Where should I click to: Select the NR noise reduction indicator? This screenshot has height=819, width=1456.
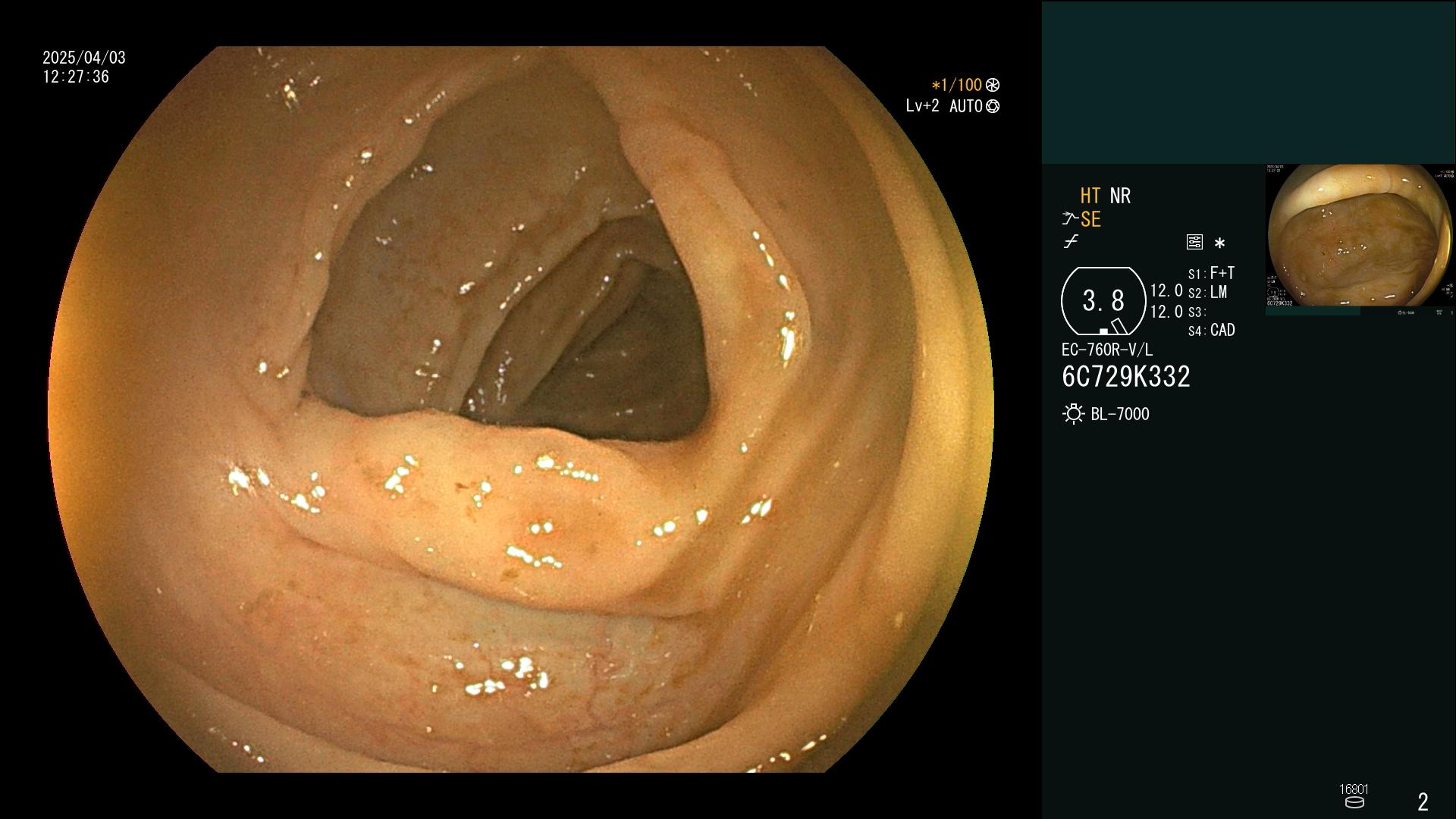(1120, 196)
